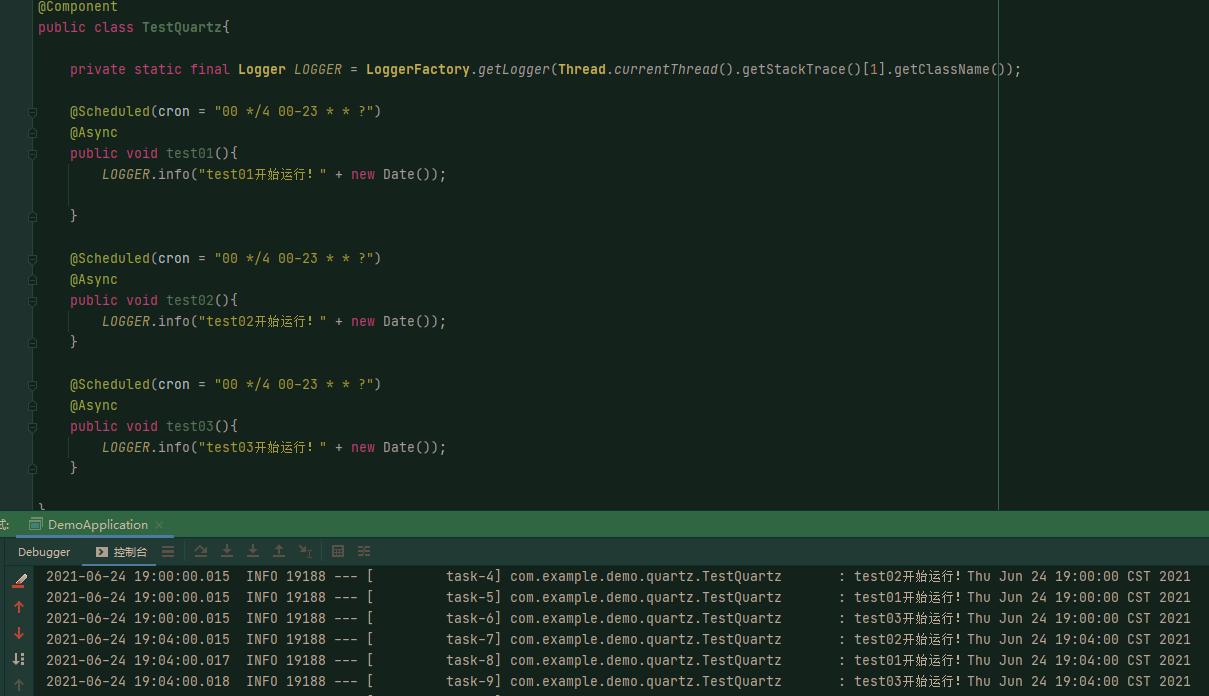This screenshot has height=696, width=1209.
Task: Click the Run to Cursor icon
Action: 305,551
